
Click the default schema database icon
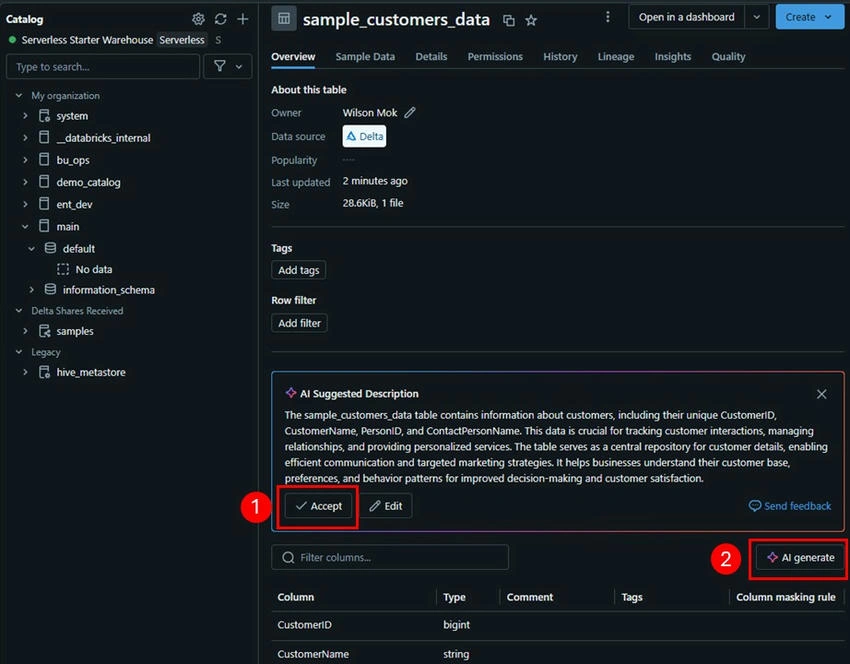(x=50, y=248)
